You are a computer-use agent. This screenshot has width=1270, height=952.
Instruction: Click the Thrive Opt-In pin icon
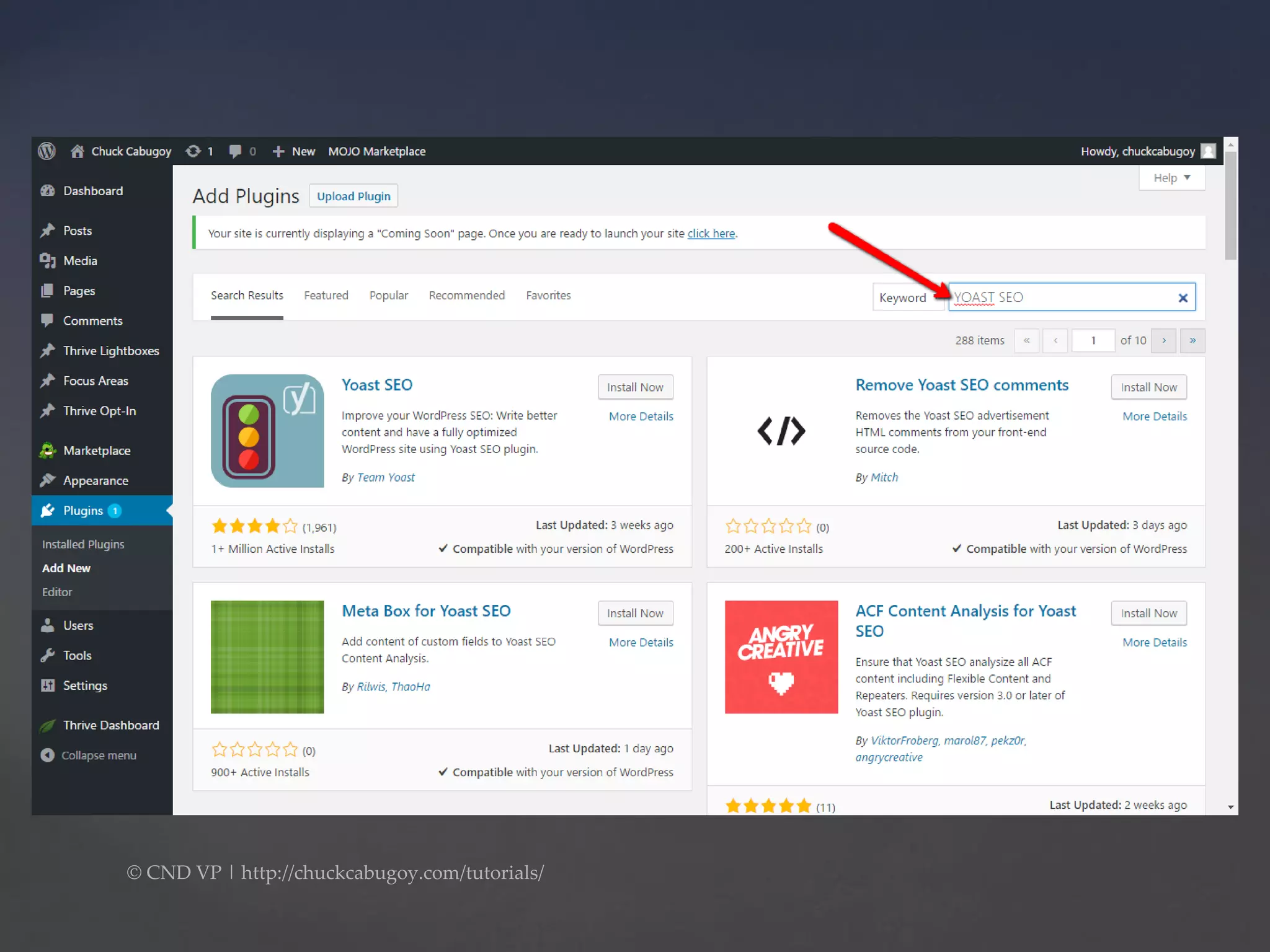[x=48, y=411]
